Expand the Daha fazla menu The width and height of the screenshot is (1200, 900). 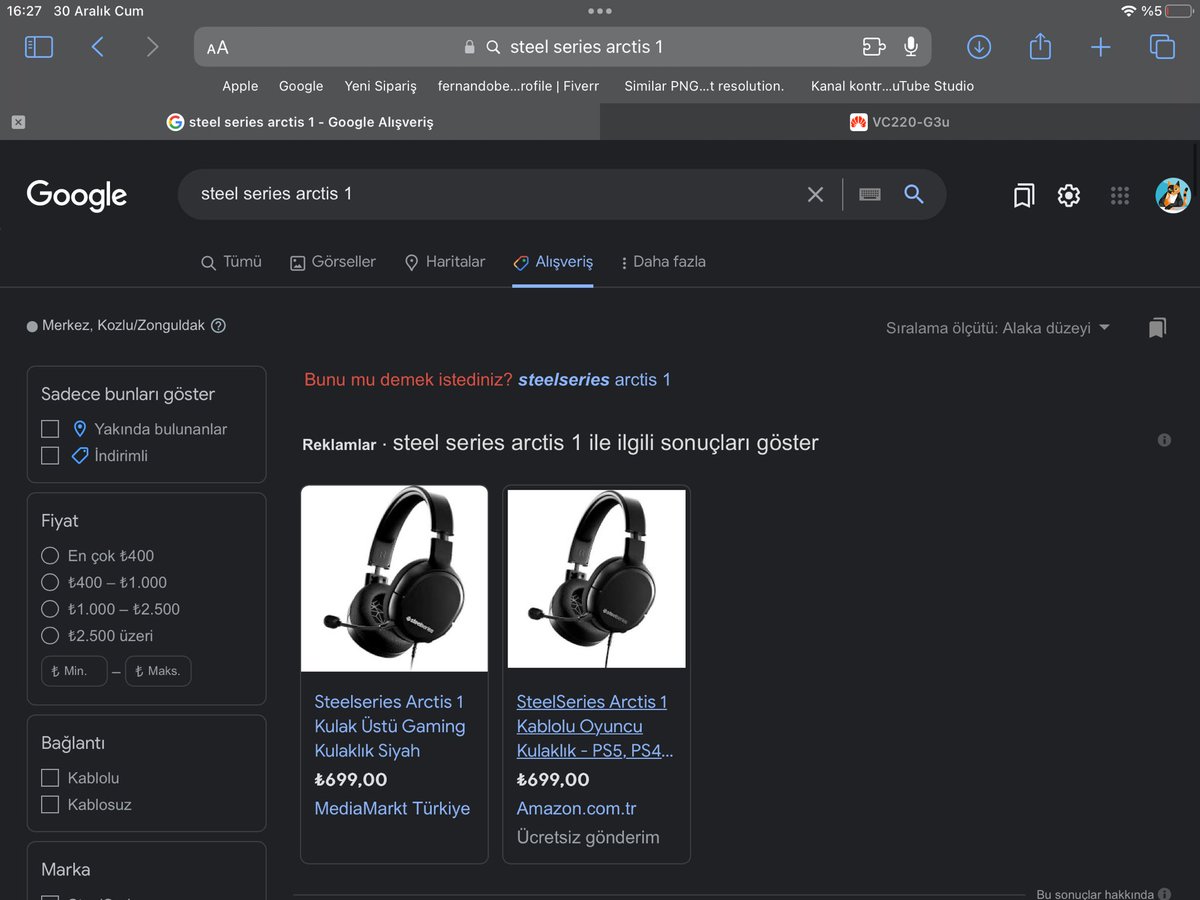coord(663,262)
